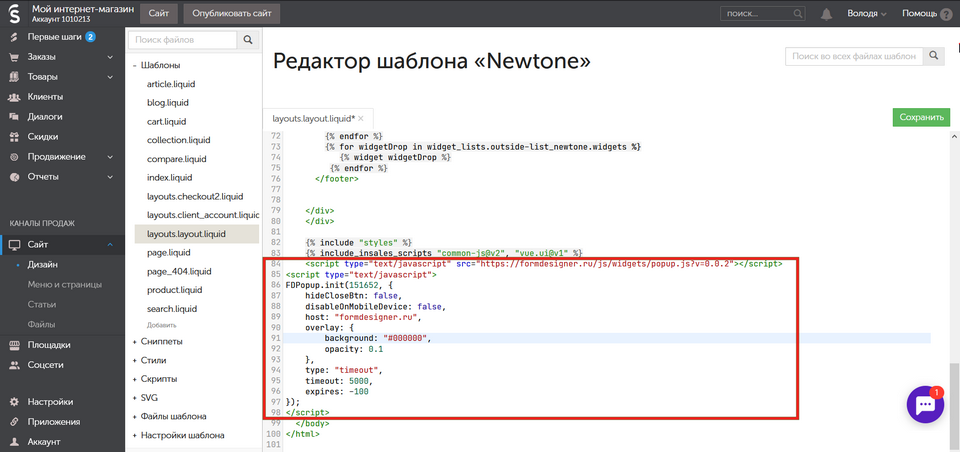Click the Настройки gear icon in sidebar
The height and width of the screenshot is (452, 960).
pos(15,401)
